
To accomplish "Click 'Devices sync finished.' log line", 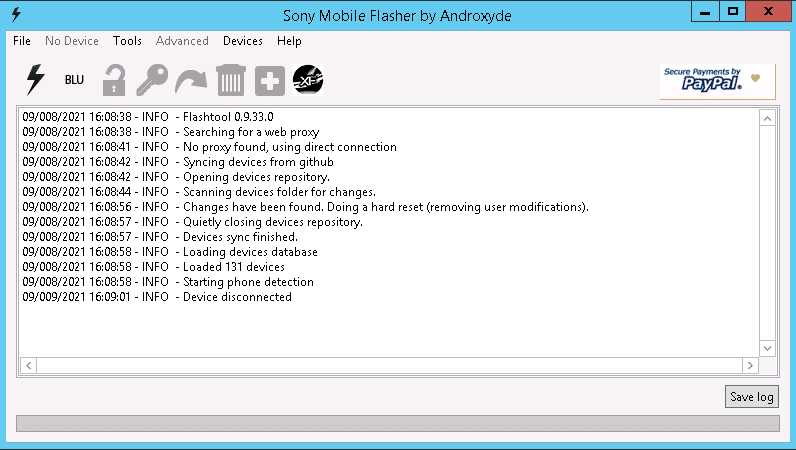I will [x=160, y=237].
